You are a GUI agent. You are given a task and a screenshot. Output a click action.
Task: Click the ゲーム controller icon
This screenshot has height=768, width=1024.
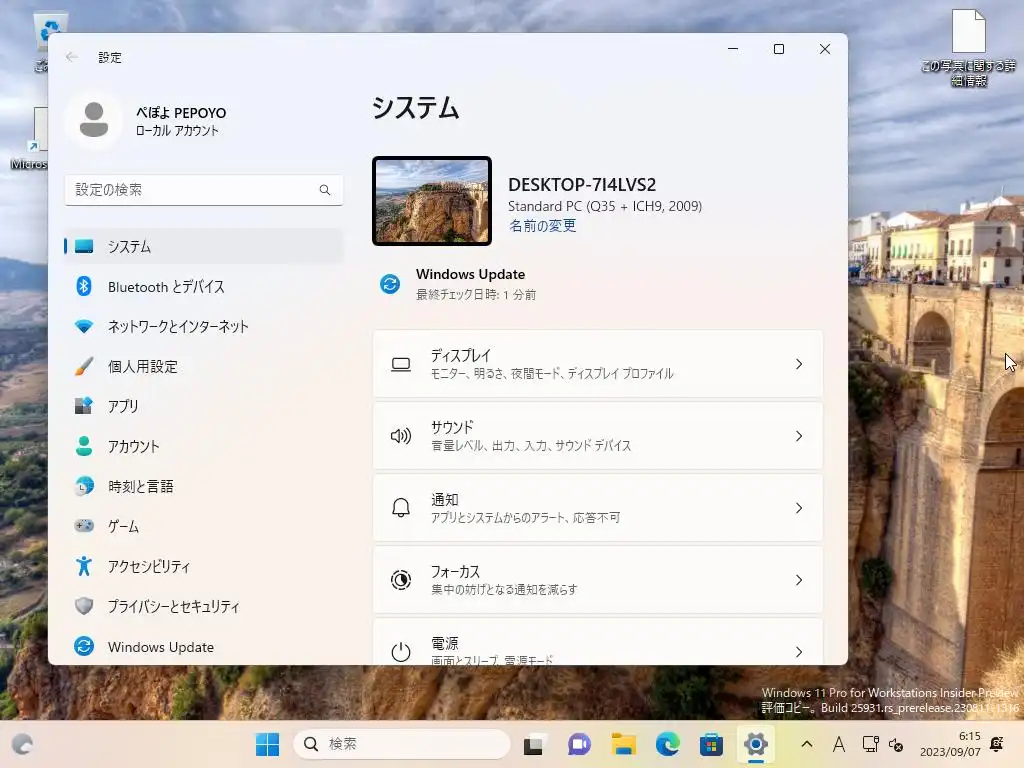[x=84, y=526]
